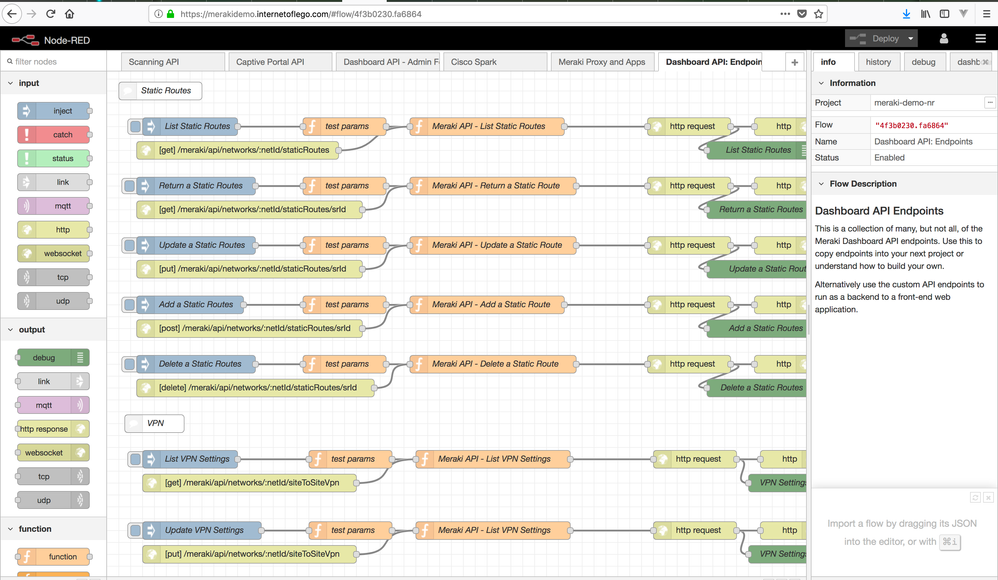Image resolution: width=998 pixels, height=580 pixels.
Task: Collapse the input palette category
Action: tap(10, 83)
